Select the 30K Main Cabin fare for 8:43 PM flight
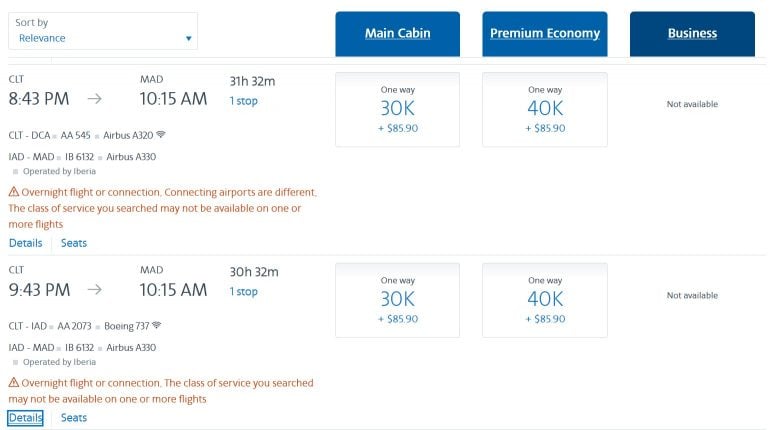The width and height of the screenshot is (770, 430). (397, 109)
